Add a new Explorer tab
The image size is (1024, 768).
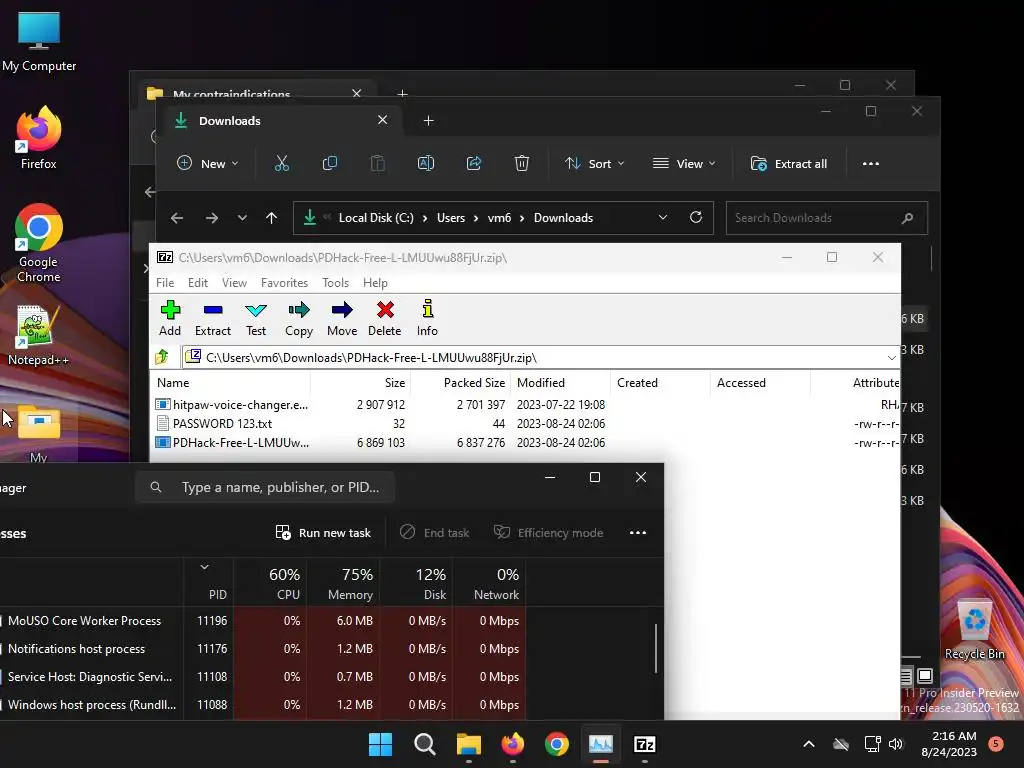428,121
